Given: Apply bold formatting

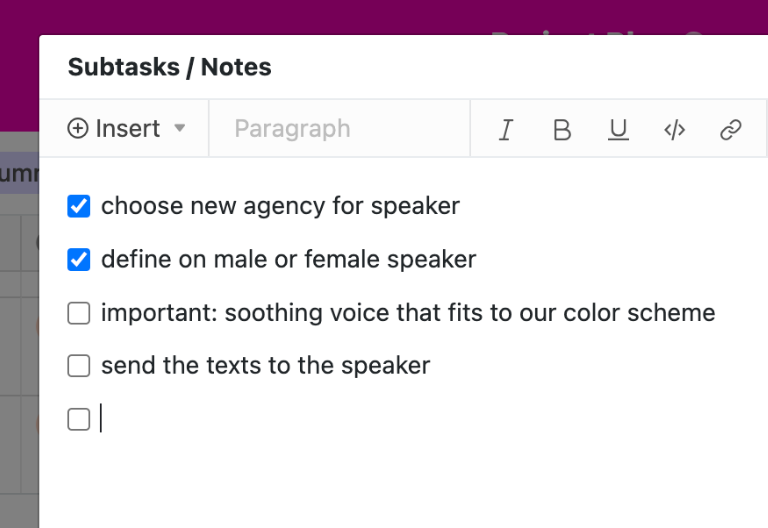Looking at the screenshot, I should [x=562, y=129].
